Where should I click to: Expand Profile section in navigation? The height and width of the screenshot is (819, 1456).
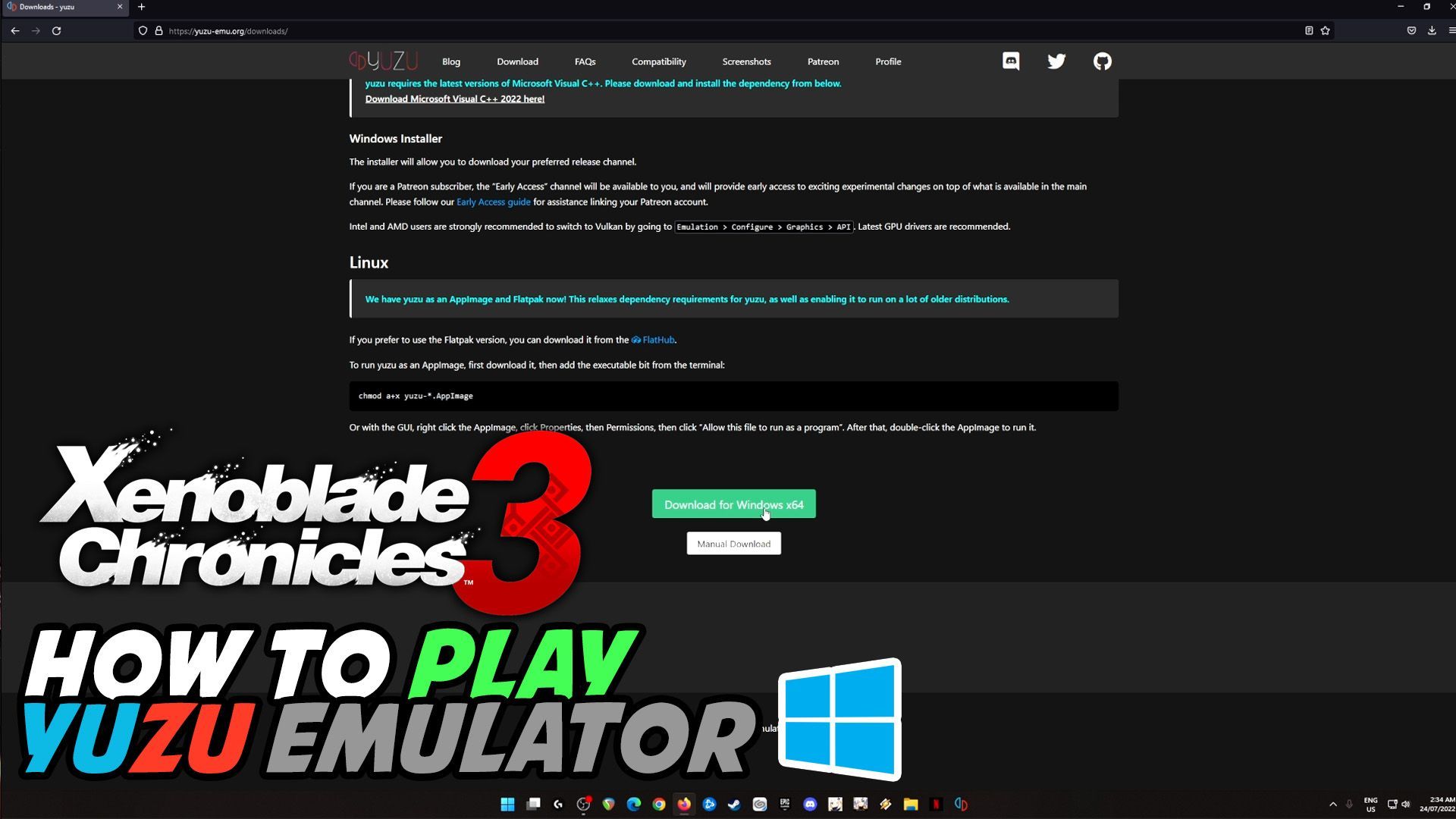(888, 61)
